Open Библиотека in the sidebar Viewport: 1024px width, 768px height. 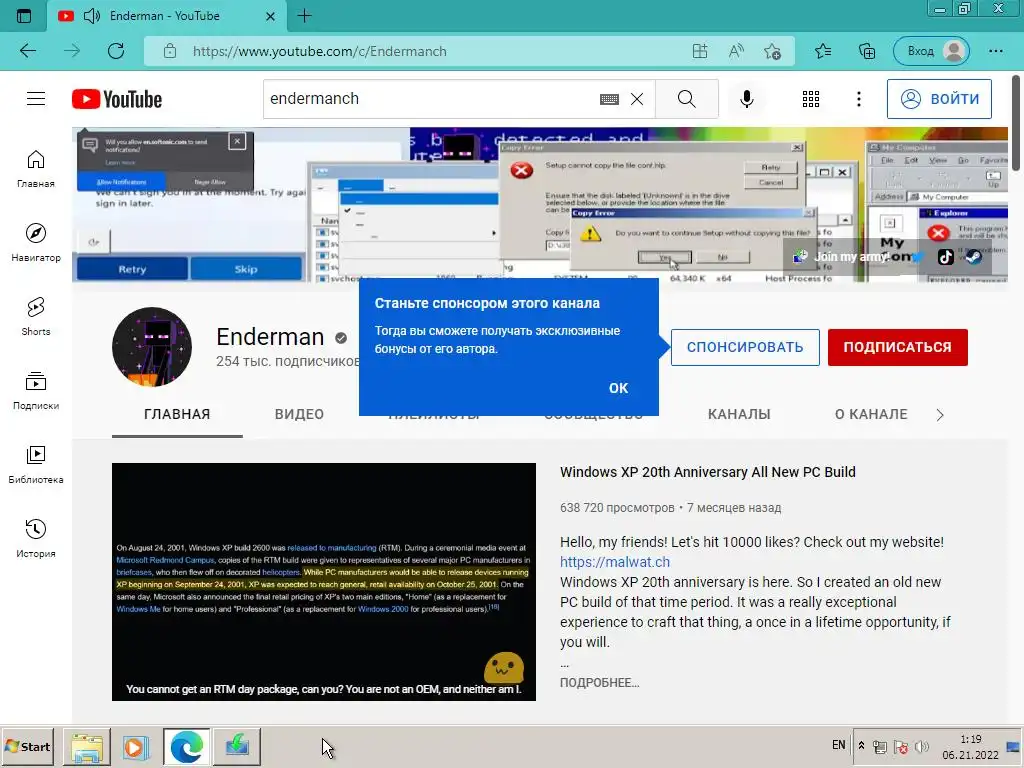(36, 464)
